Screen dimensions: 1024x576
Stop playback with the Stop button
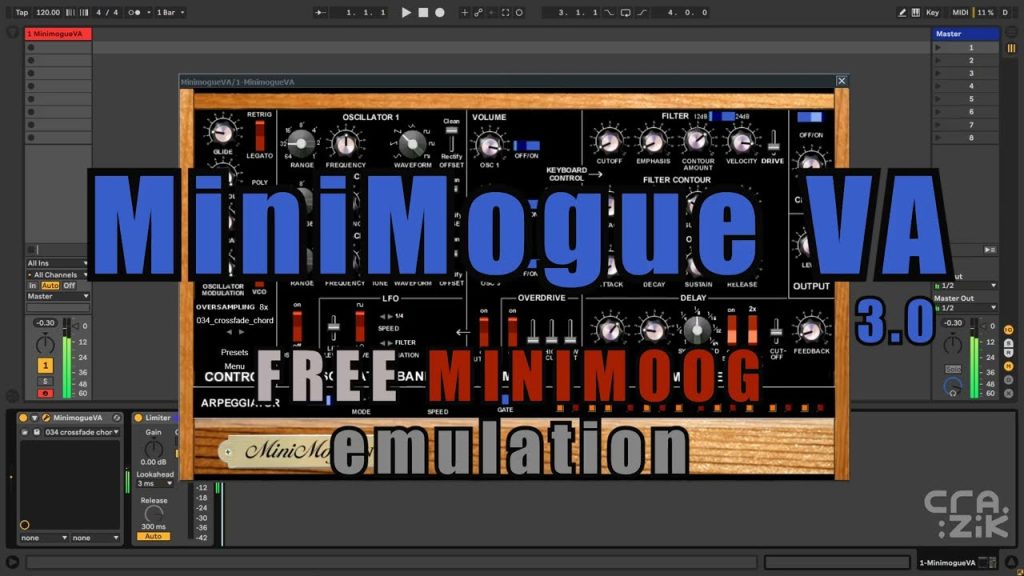coord(423,12)
